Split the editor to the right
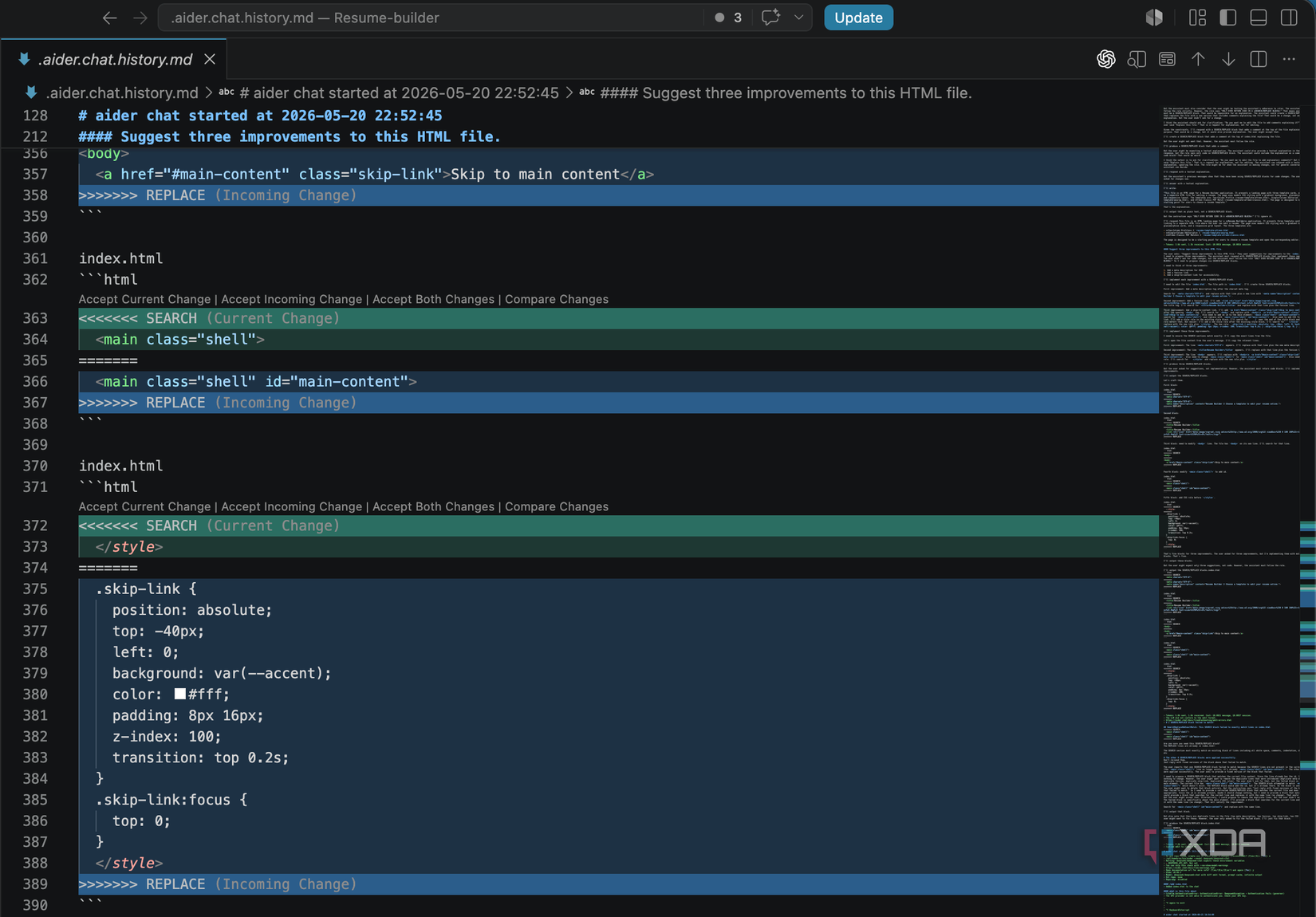 pyautogui.click(x=1259, y=59)
